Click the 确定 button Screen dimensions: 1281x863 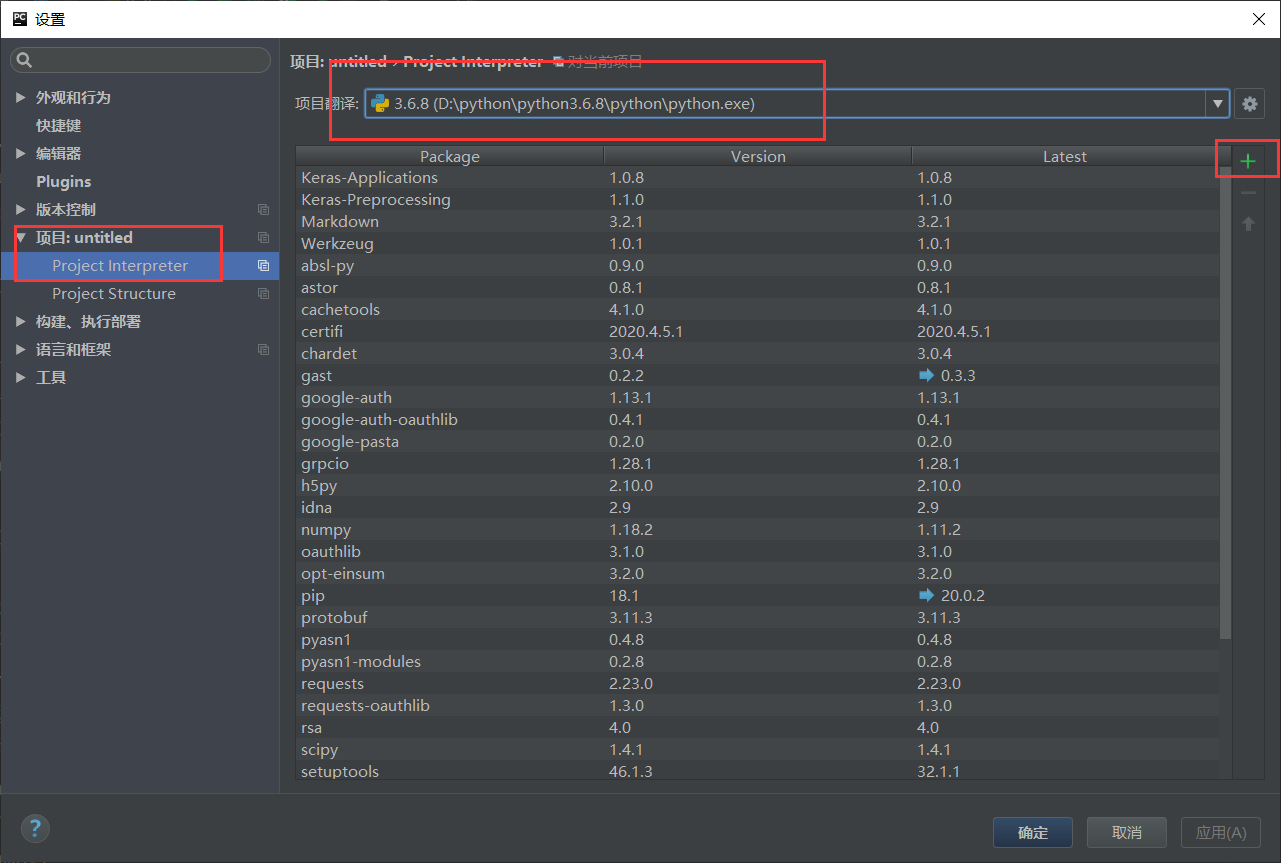(1033, 832)
